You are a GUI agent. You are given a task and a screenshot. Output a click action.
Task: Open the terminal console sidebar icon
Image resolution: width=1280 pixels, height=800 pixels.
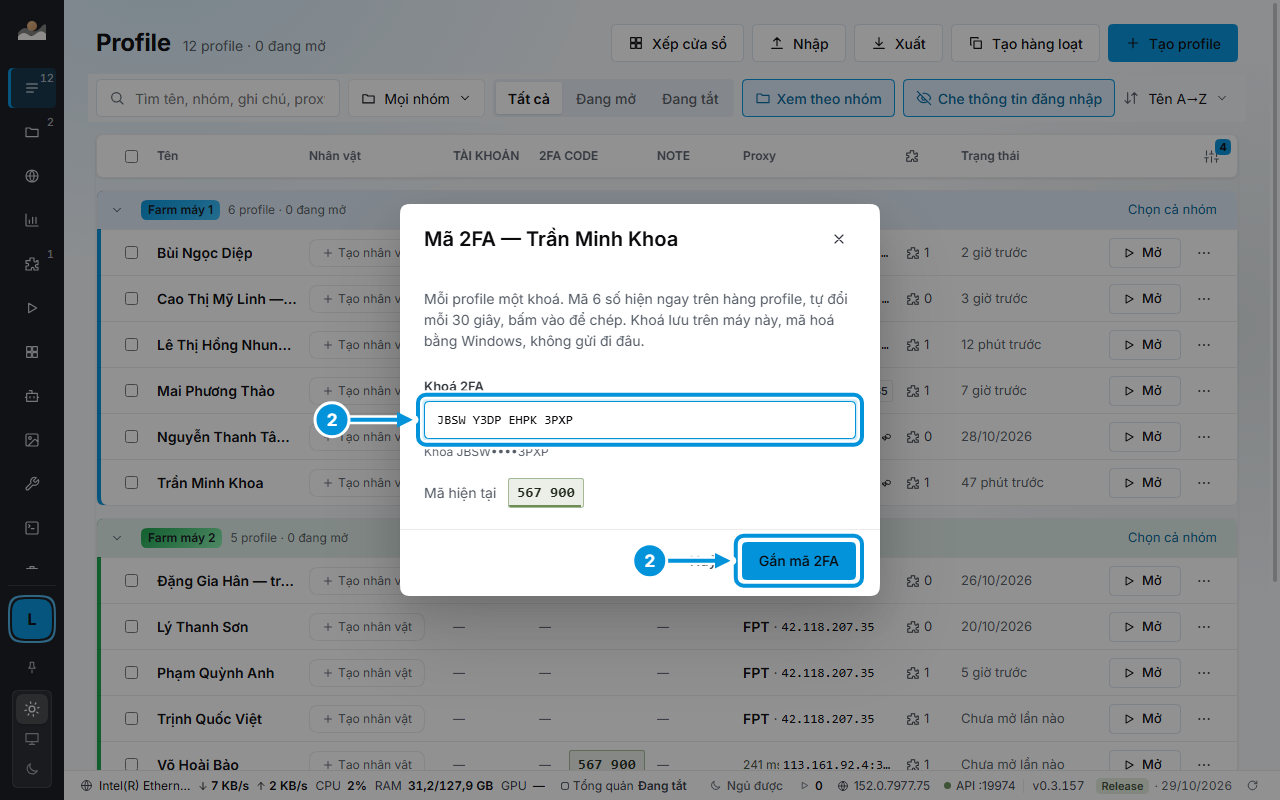tap(32, 528)
